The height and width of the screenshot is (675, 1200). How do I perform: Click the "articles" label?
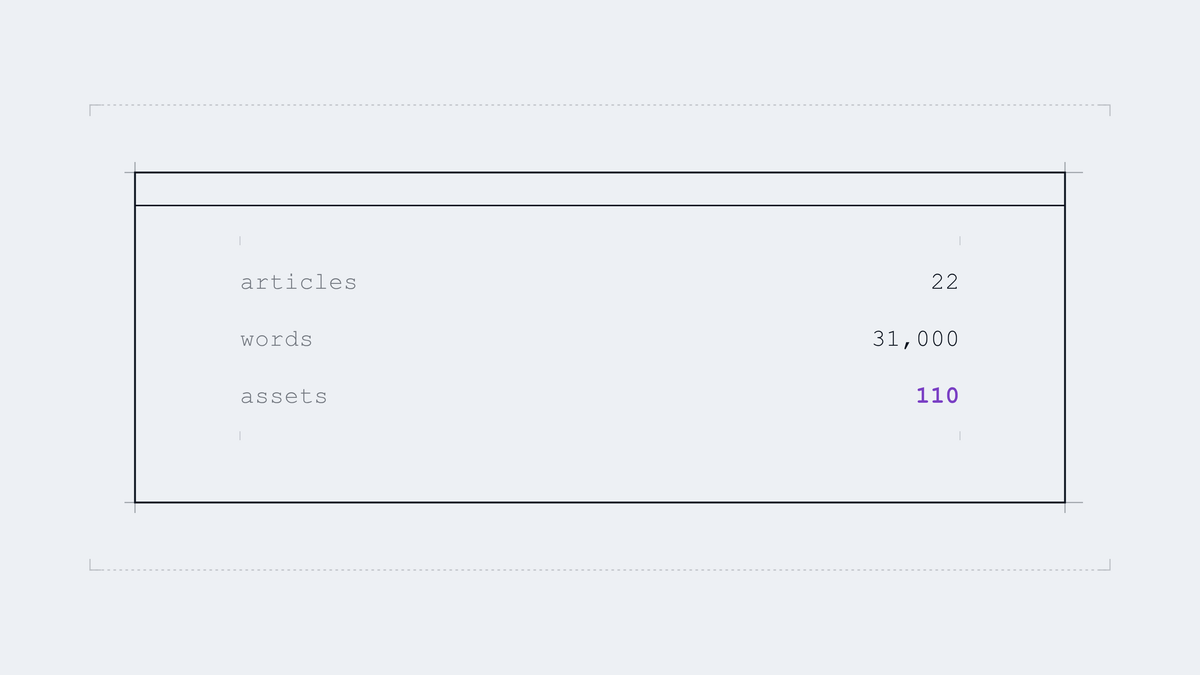click(x=298, y=282)
